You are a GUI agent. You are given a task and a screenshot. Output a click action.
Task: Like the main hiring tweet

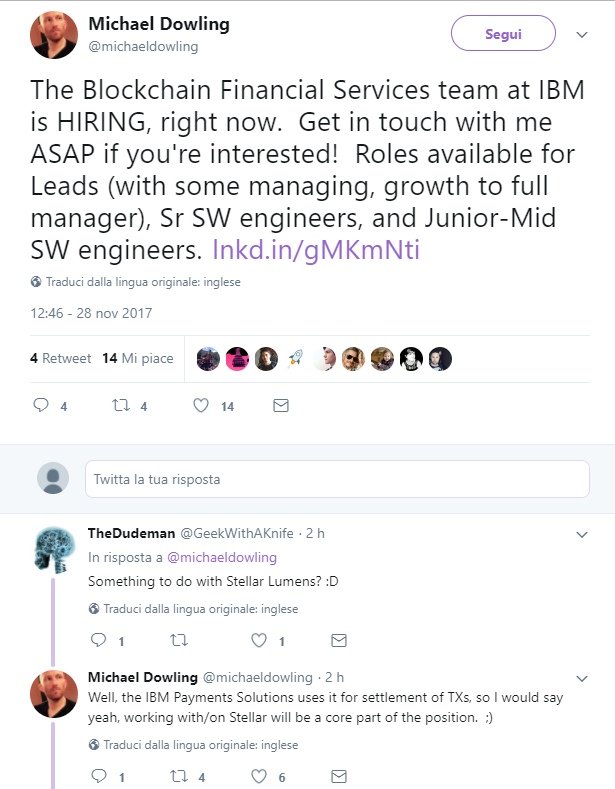tap(201, 406)
